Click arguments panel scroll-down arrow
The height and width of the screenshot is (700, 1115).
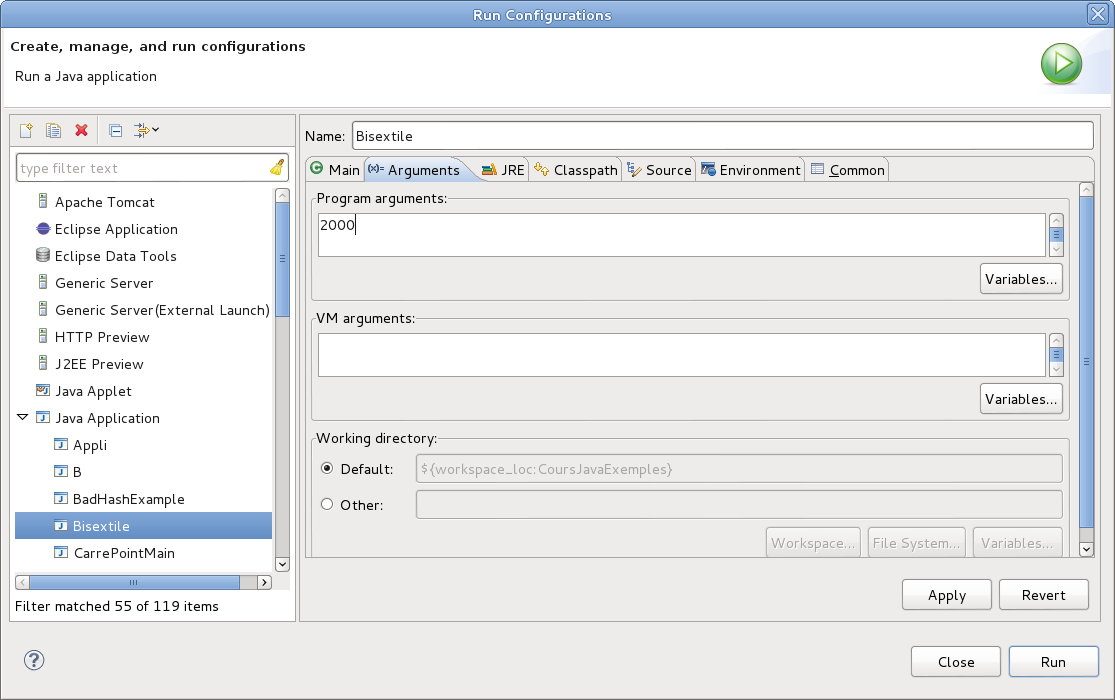click(1086, 549)
